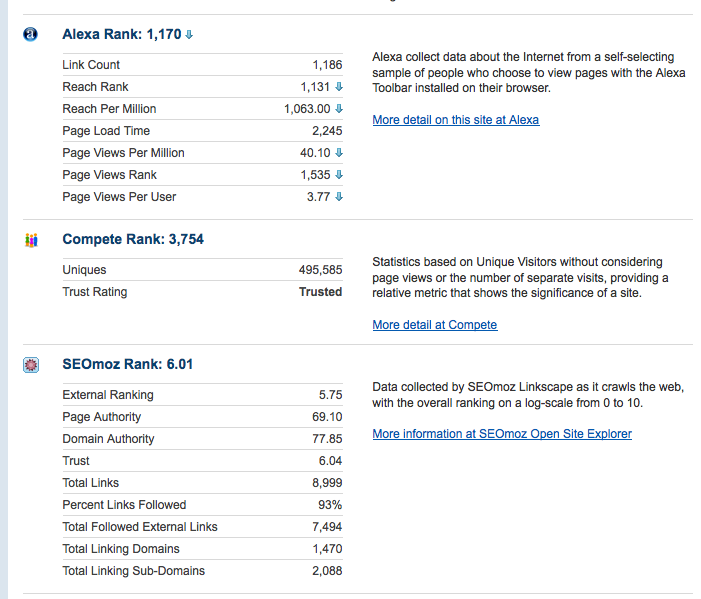
Task: Select the Total Linking Domains label
Action: 121,549
